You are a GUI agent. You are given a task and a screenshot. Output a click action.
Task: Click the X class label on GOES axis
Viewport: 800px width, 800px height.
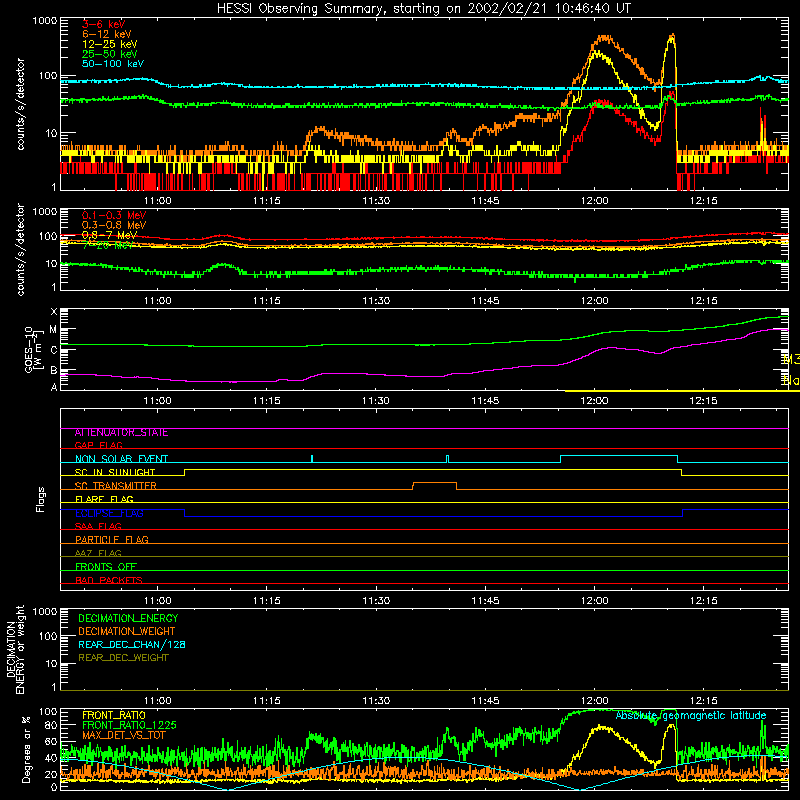(x=54, y=312)
